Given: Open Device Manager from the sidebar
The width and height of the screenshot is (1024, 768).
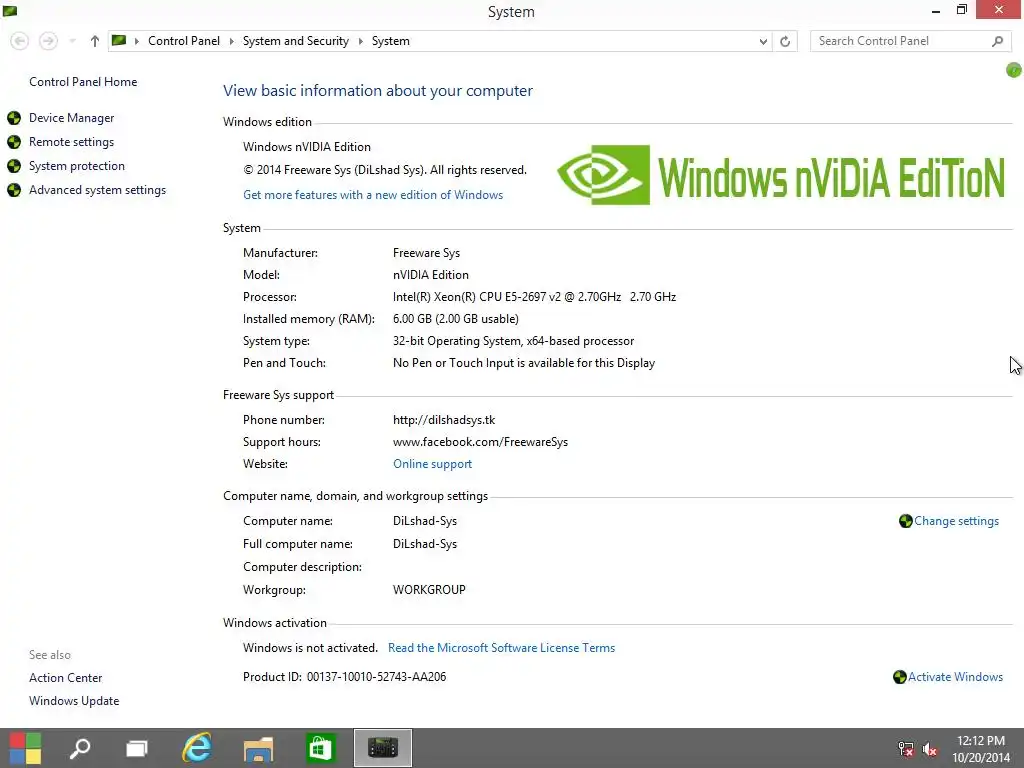Looking at the screenshot, I should [x=71, y=118].
